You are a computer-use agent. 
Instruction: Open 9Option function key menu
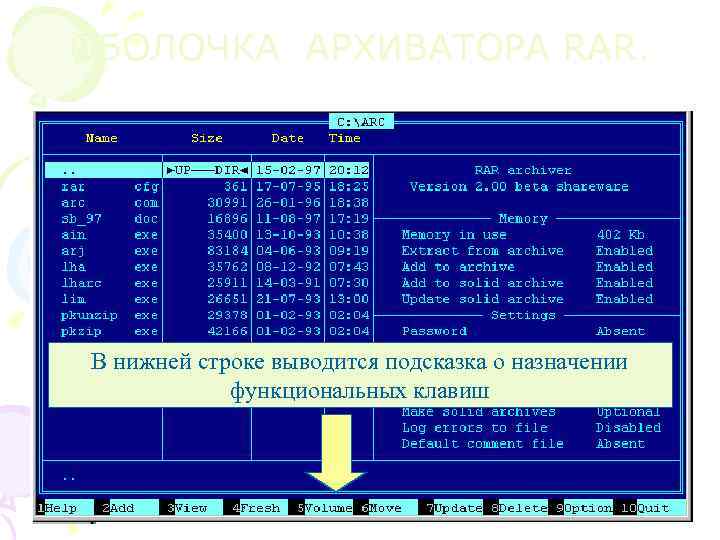point(581,508)
